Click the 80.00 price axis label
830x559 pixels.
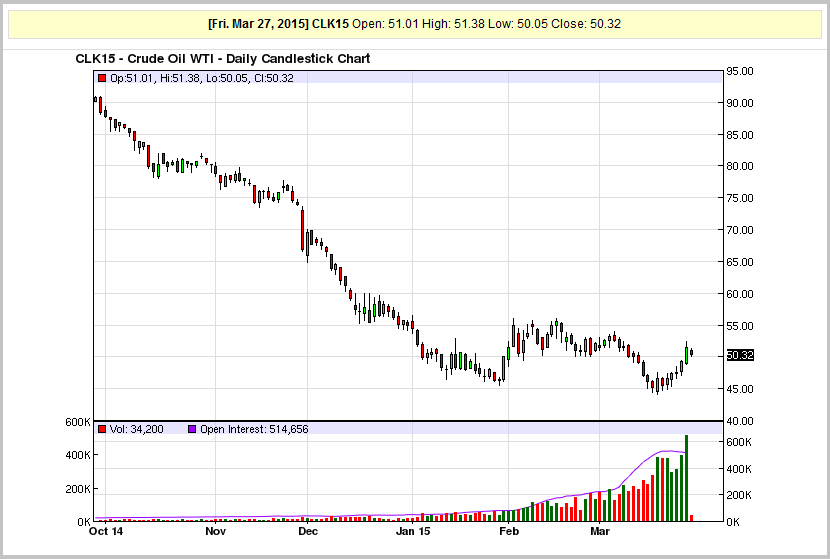pyautogui.click(x=739, y=166)
